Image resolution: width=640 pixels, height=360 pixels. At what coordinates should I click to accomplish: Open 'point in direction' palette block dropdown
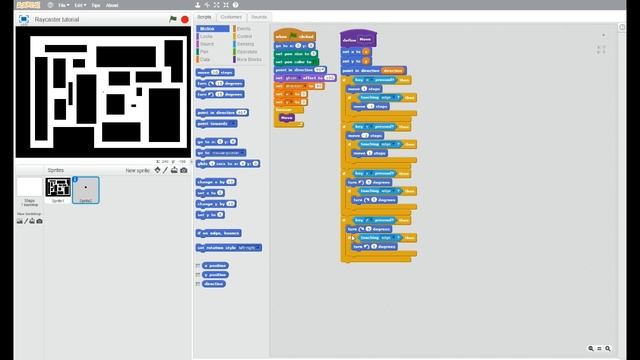[244, 113]
